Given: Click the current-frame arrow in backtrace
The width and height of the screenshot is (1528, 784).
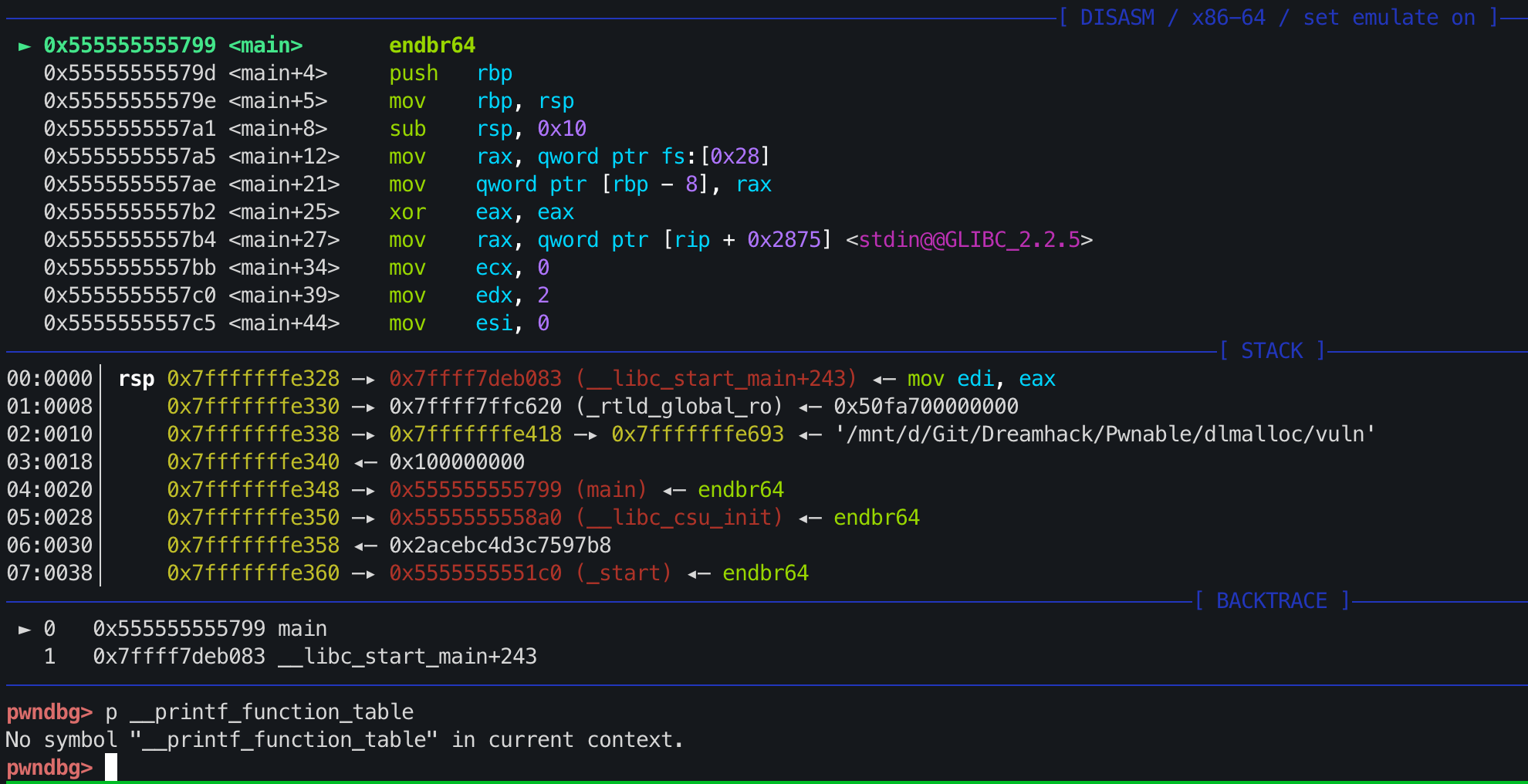Looking at the screenshot, I should (25, 629).
